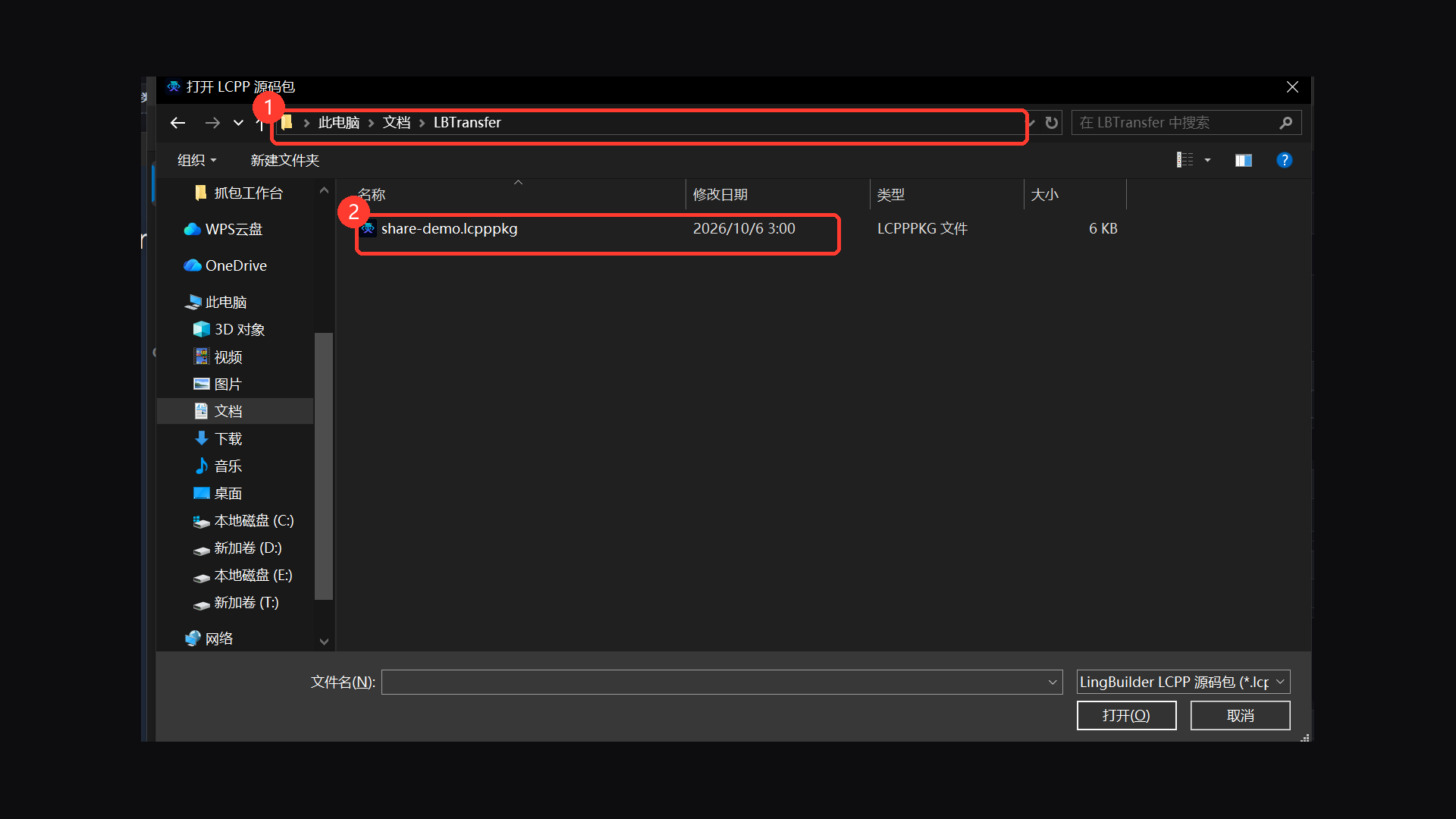Toggle the preview pane icon

coord(1243,160)
